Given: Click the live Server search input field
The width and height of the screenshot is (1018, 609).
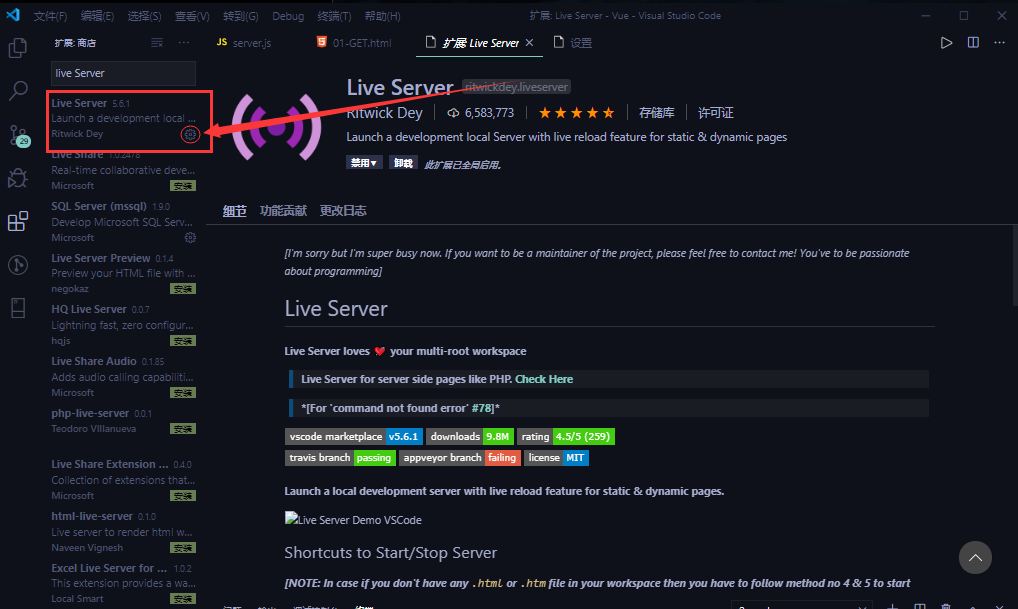Looking at the screenshot, I should (x=122, y=73).
